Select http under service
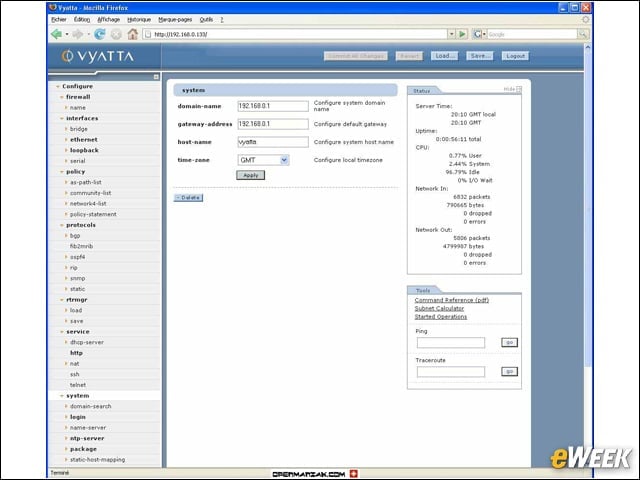Screen dimensions: 640x480 tap(76, 353)
